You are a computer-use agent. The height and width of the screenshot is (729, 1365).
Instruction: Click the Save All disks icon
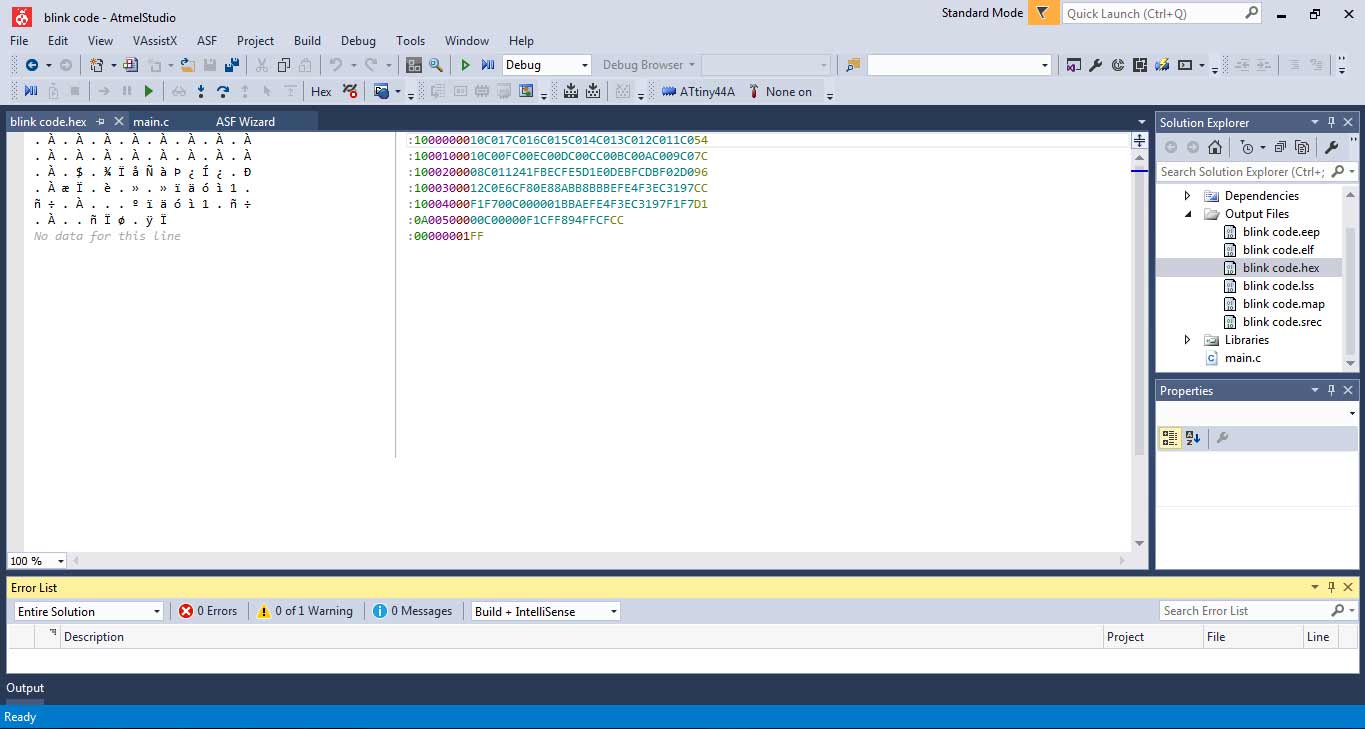click(232, 65)
